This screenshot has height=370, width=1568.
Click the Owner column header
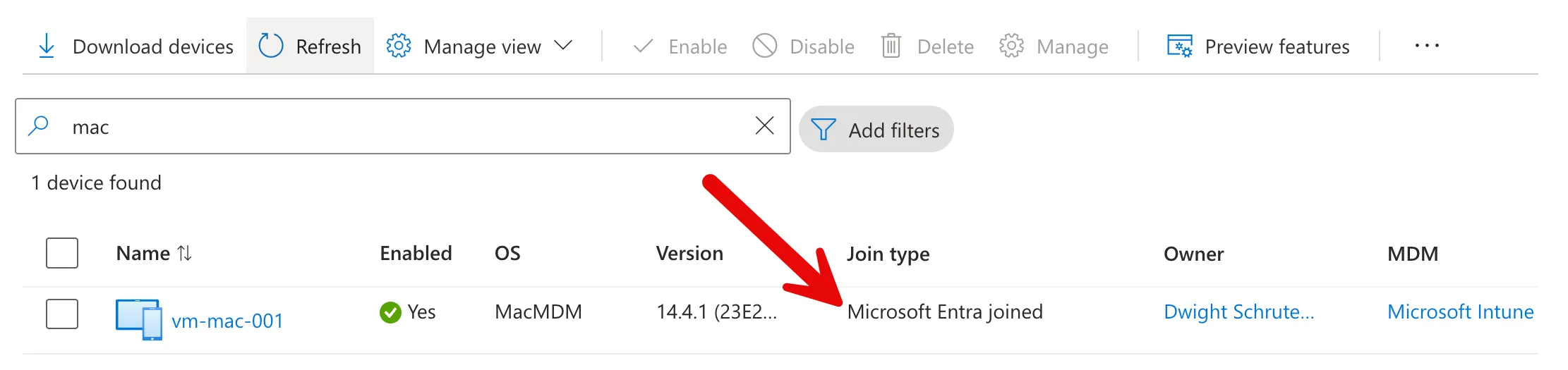(1194, 254)
